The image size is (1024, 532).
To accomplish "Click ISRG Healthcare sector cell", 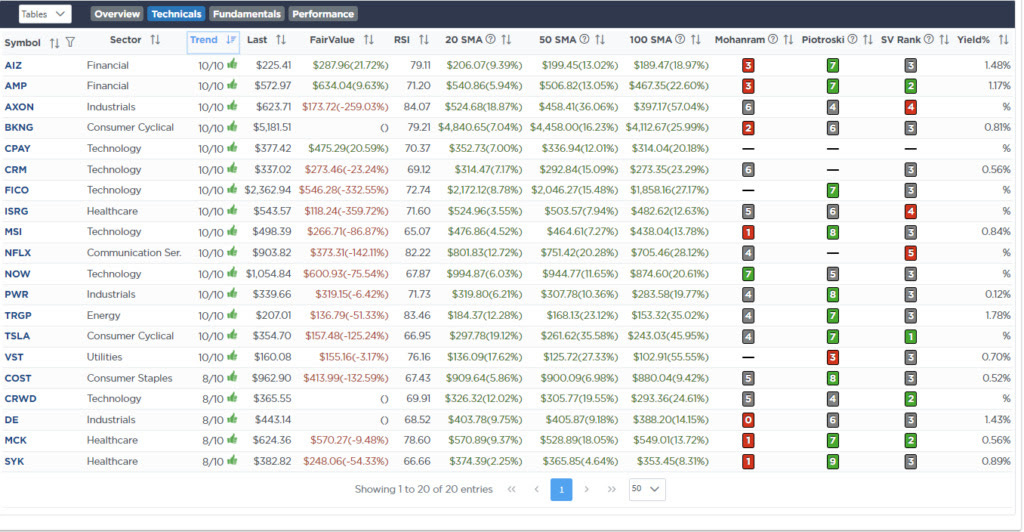I will tap(112, 211).
